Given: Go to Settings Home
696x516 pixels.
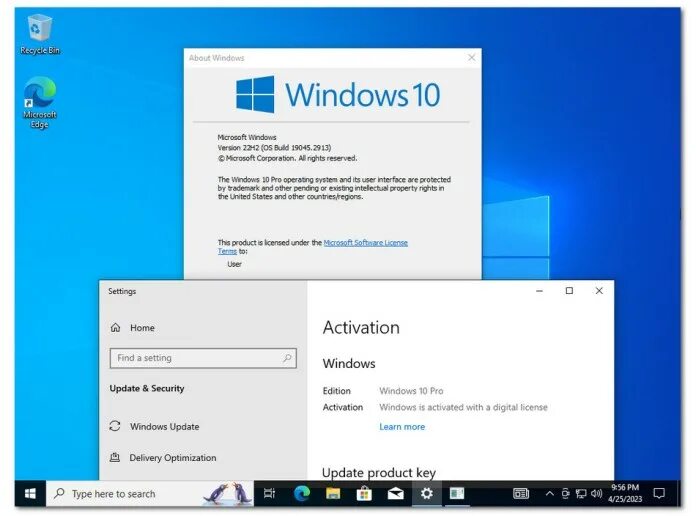Looking at the screenshot, I should point(132,328).
